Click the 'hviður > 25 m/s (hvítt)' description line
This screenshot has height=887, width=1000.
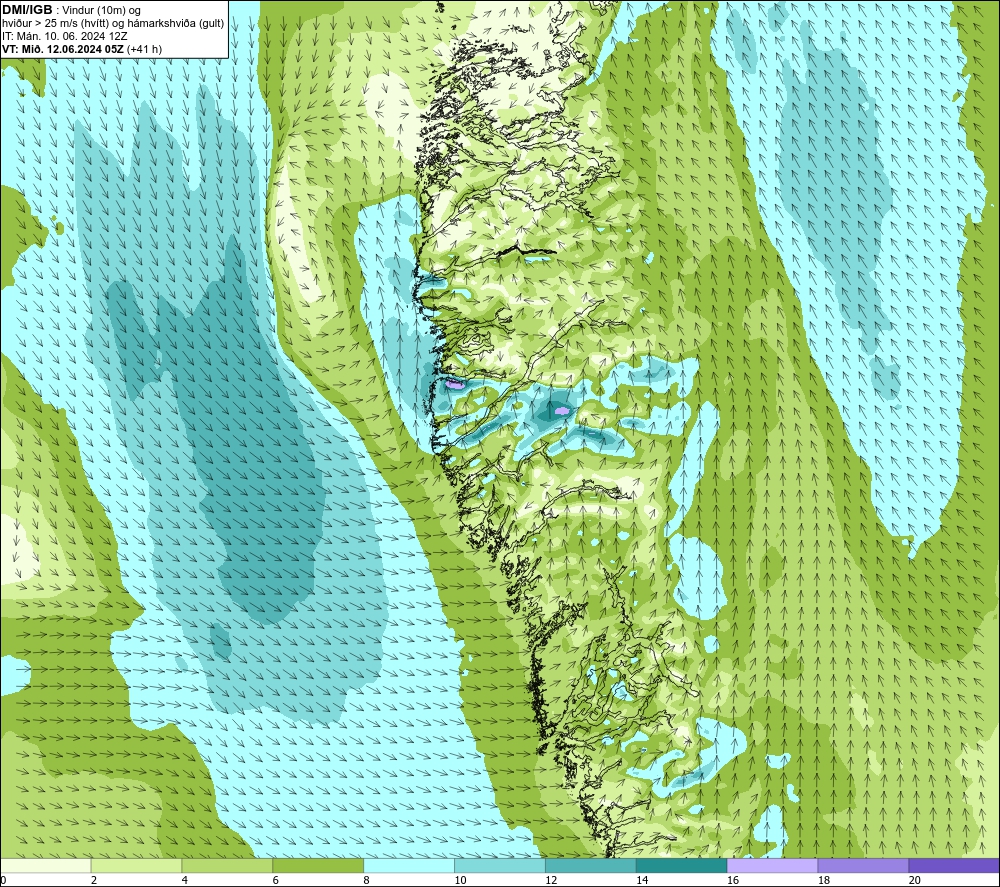tap(113, 24)
